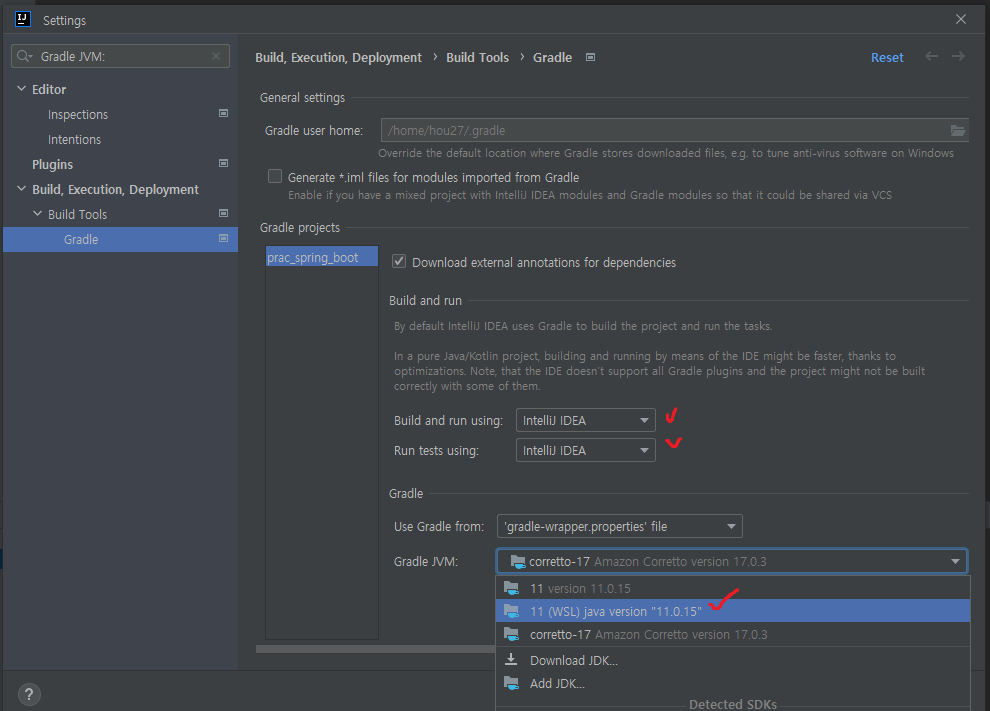The height and width of the screenshot is (711, 990).
Task: Toggle the Gradle JVM combo box arrow
Action: 955,561
